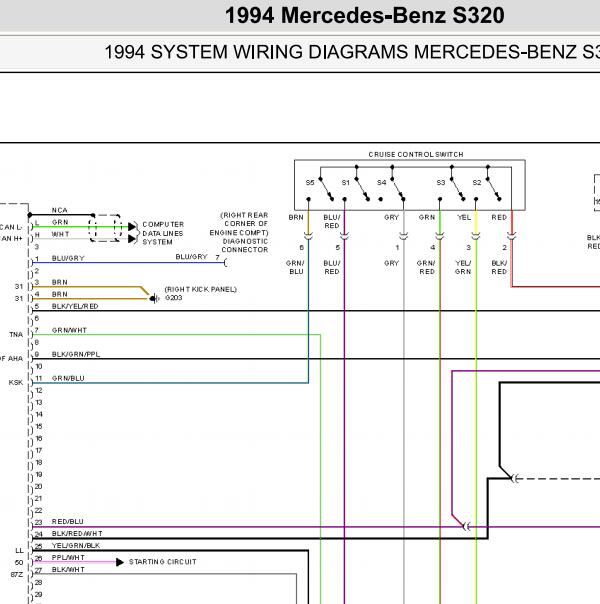Click the connector symbol on the gray GRY wire
This screenshot has width=600, height=604.
coord(404,236)
